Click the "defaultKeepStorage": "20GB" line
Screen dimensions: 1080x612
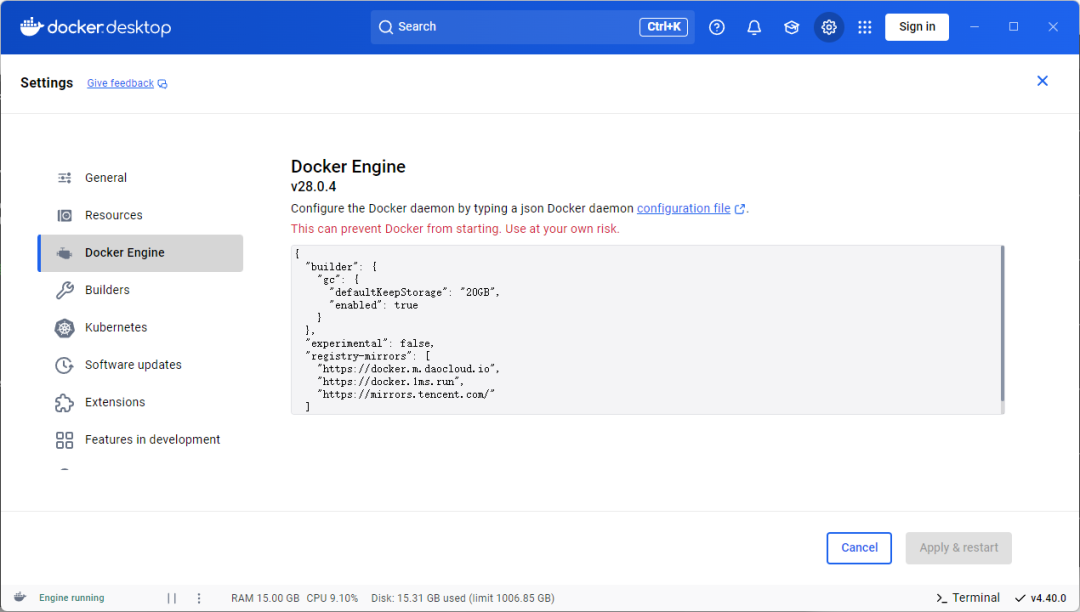[x=415, y=293]
